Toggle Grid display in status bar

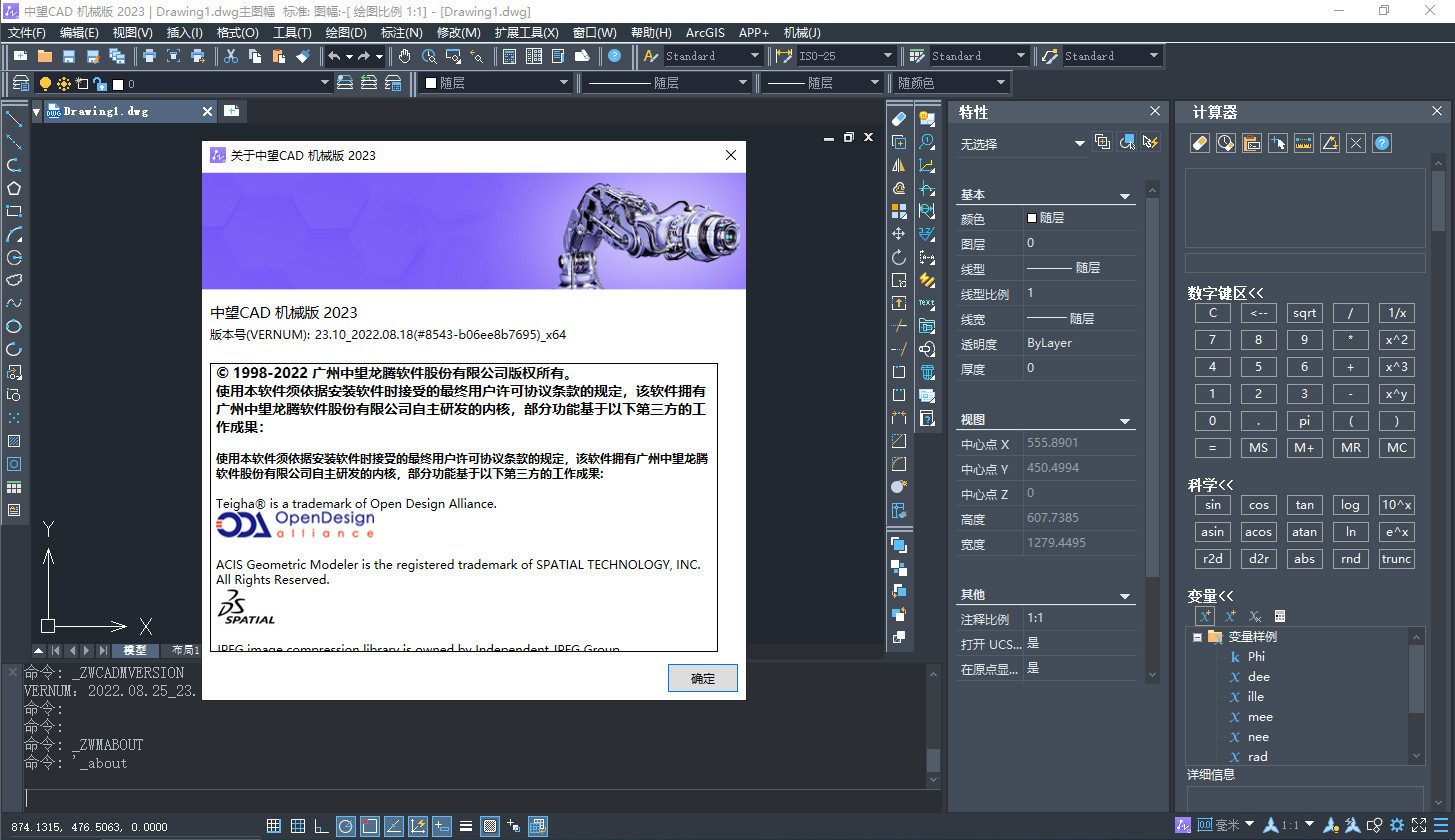click(298, 826)
